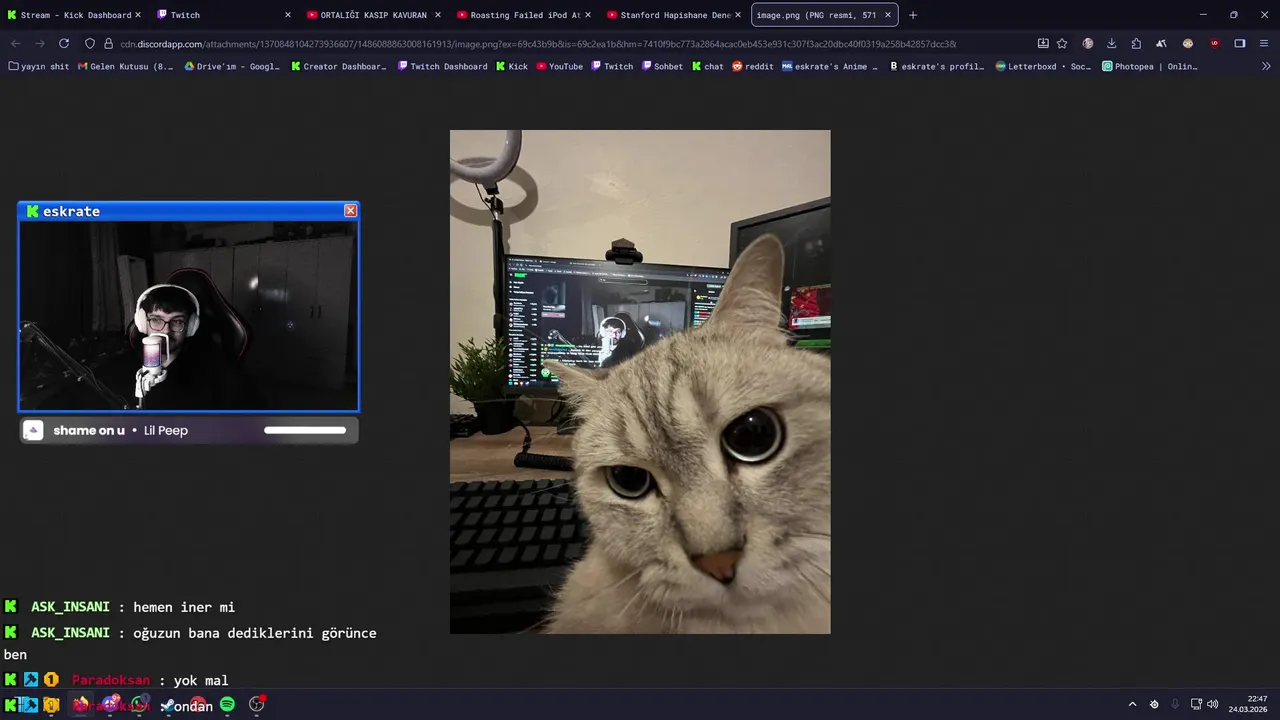
Task: Open the Extensions puzzle-piece menu
Action: coord(1136,44)
